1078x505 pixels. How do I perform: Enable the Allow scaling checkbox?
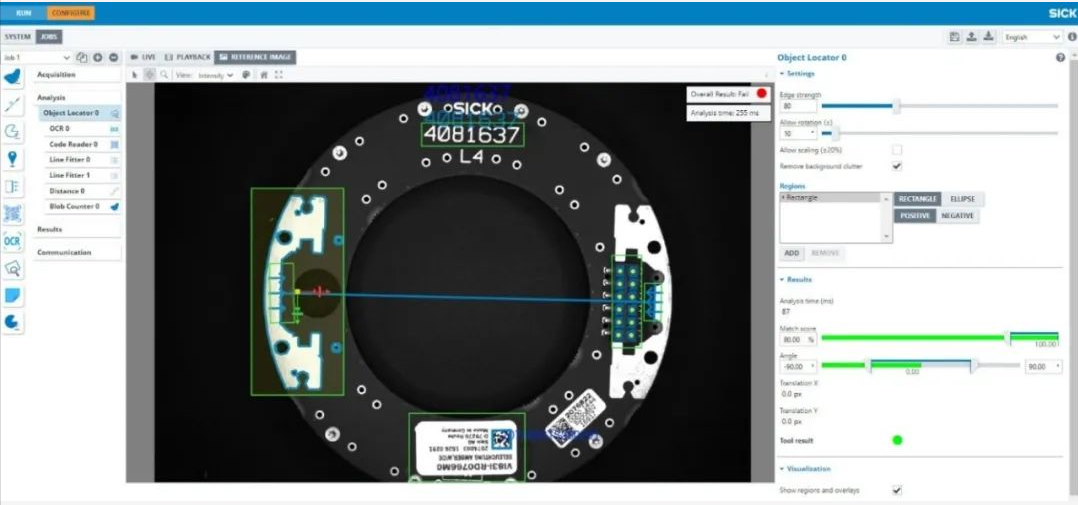896,150
